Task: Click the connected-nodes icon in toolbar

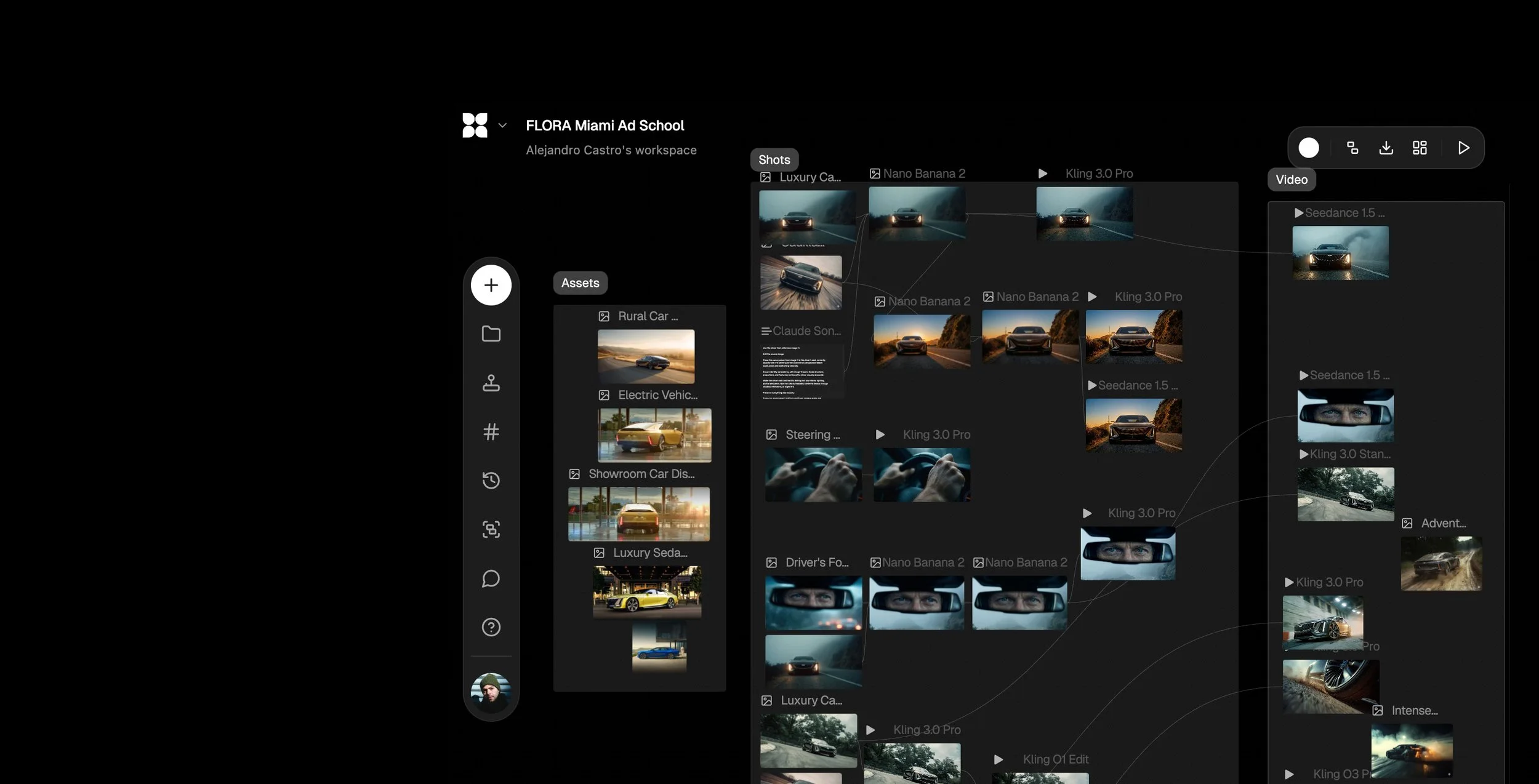Action: pos(1352,148)
